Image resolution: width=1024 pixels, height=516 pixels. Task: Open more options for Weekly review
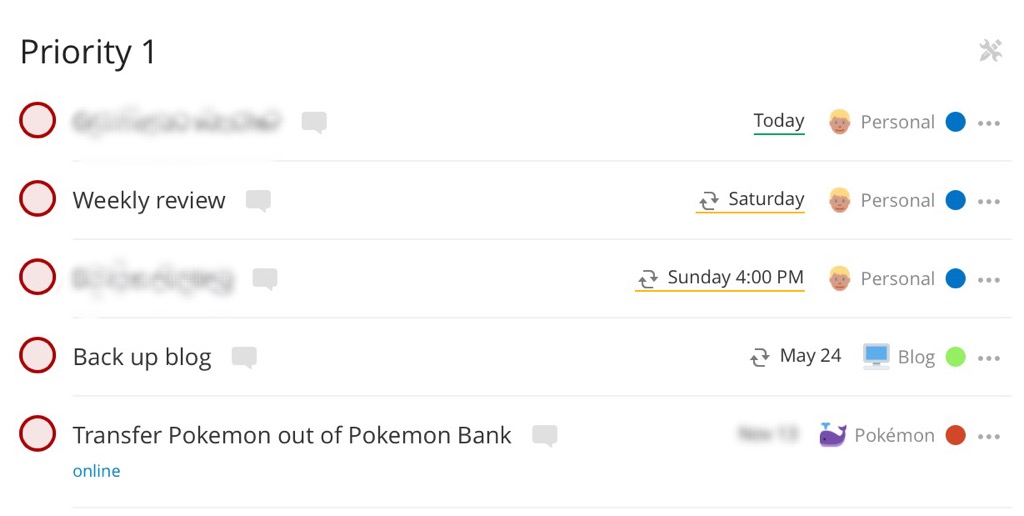click(x=989, y=201)
